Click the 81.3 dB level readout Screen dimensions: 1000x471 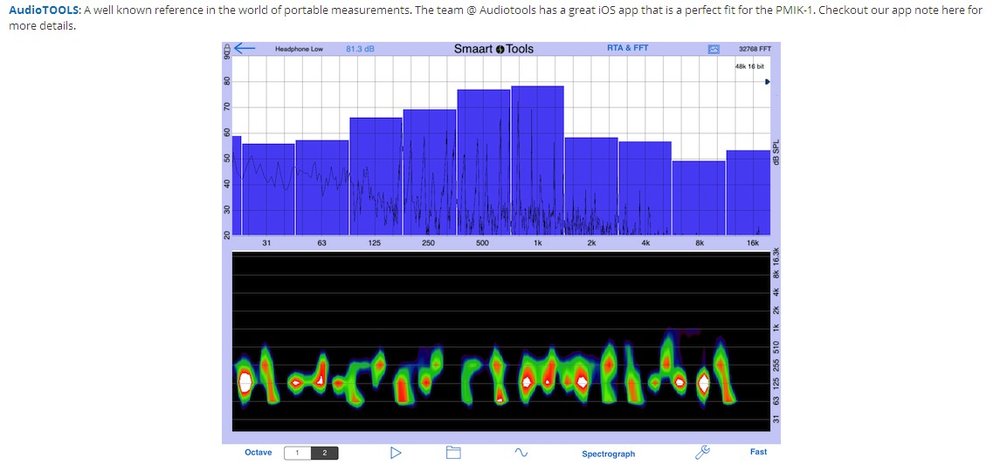pos(360,48)
